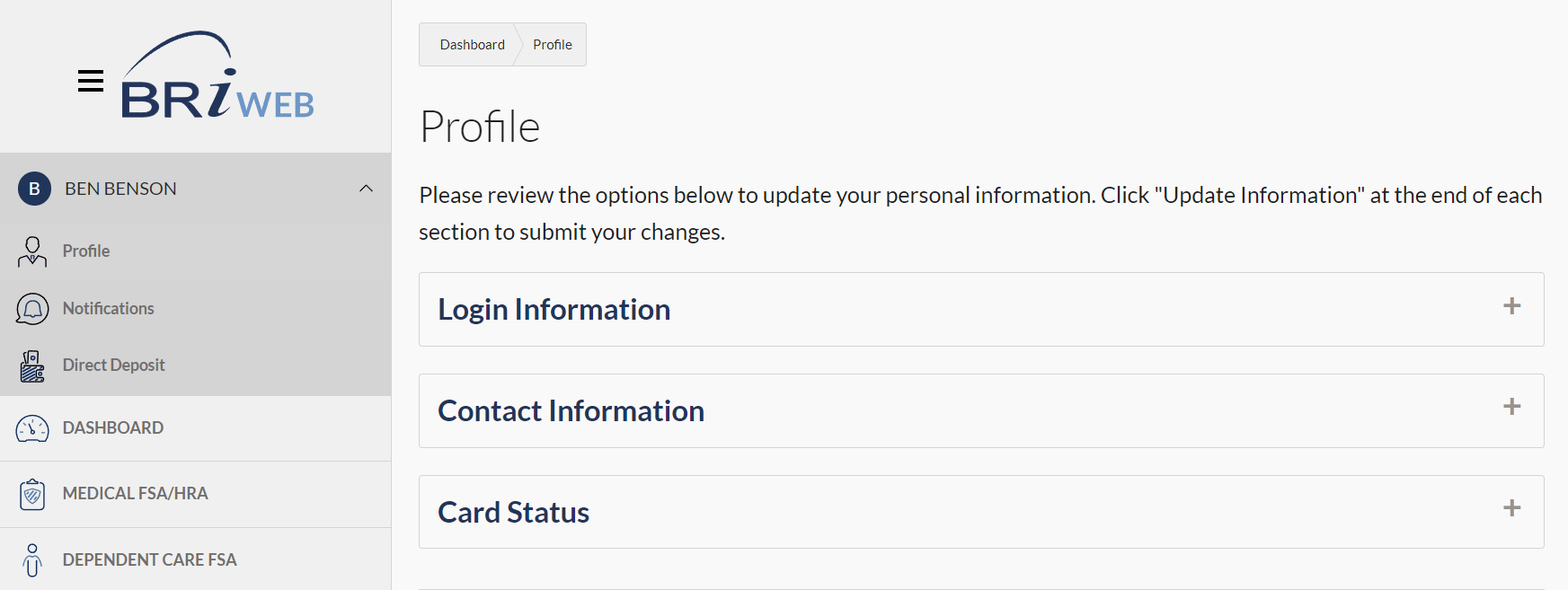Click the Dependent Care FSA person icon
1568x590 pixels.
pyautogui.click(x=32, y=560)
